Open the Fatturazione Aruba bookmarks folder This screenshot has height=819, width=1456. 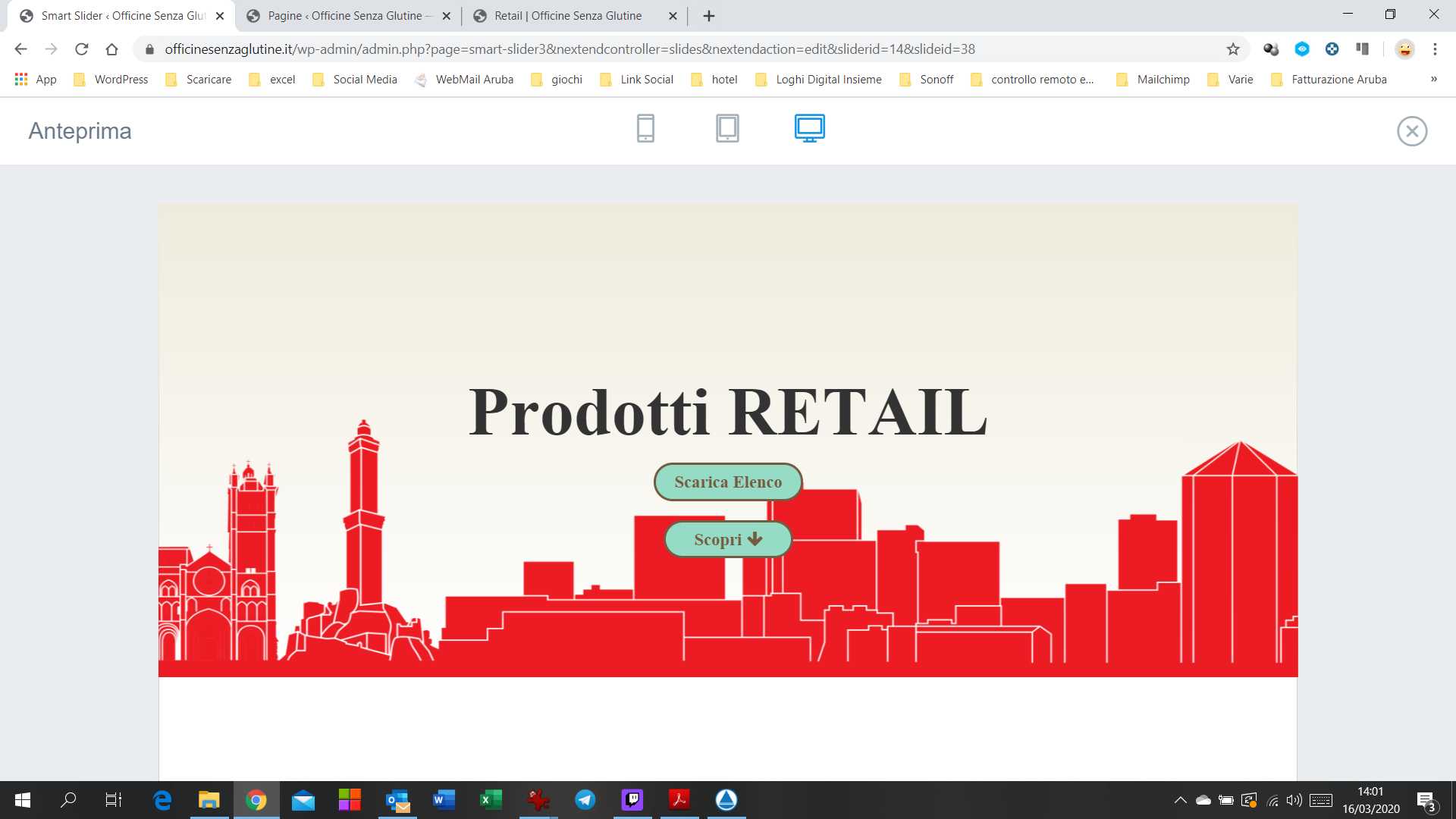click(x=1329, y=80)
